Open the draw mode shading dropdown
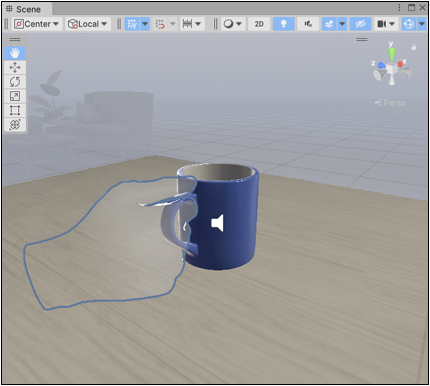This screenshot has height=386, width=430. pos(233,24)
